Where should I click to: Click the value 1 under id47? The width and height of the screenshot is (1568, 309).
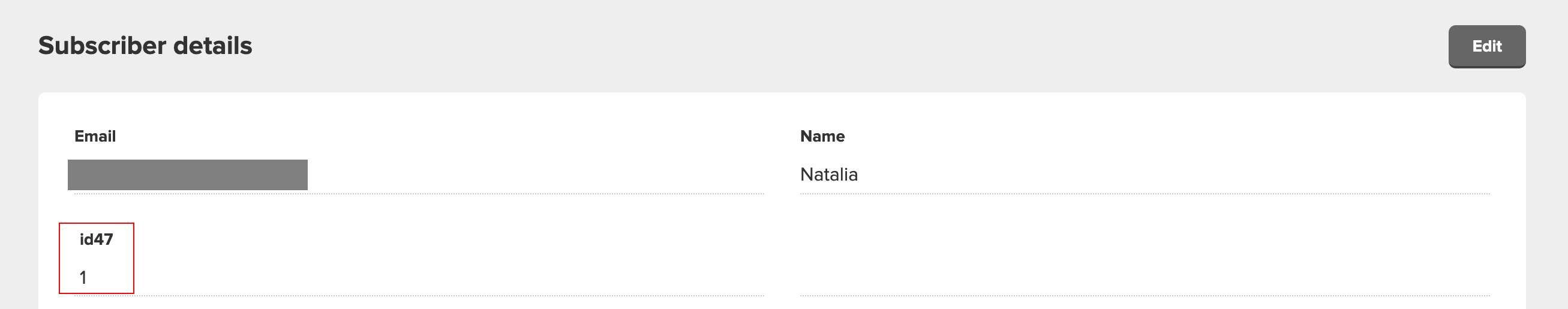[83, 277]
